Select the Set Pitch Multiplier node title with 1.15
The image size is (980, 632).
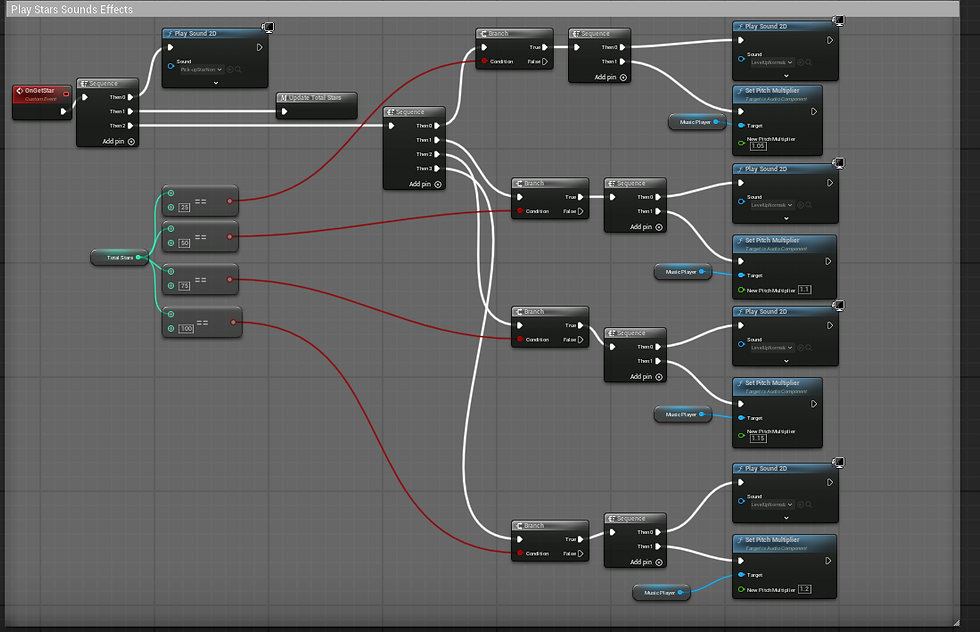pyautogui.click(x=772, y=383)
